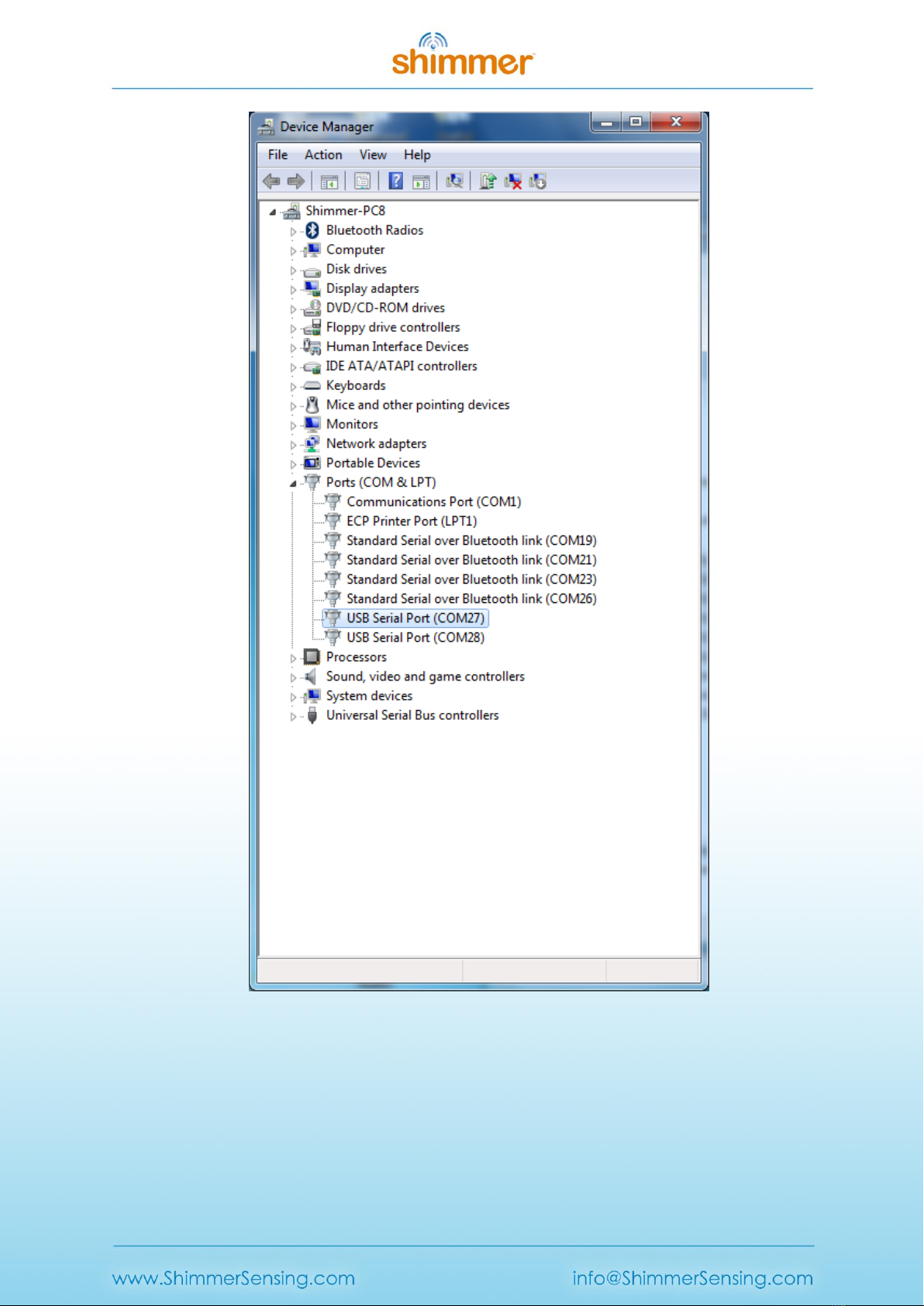
Task: Click the Back arrow in Device Manager toolbar
Action: point(271,181)
